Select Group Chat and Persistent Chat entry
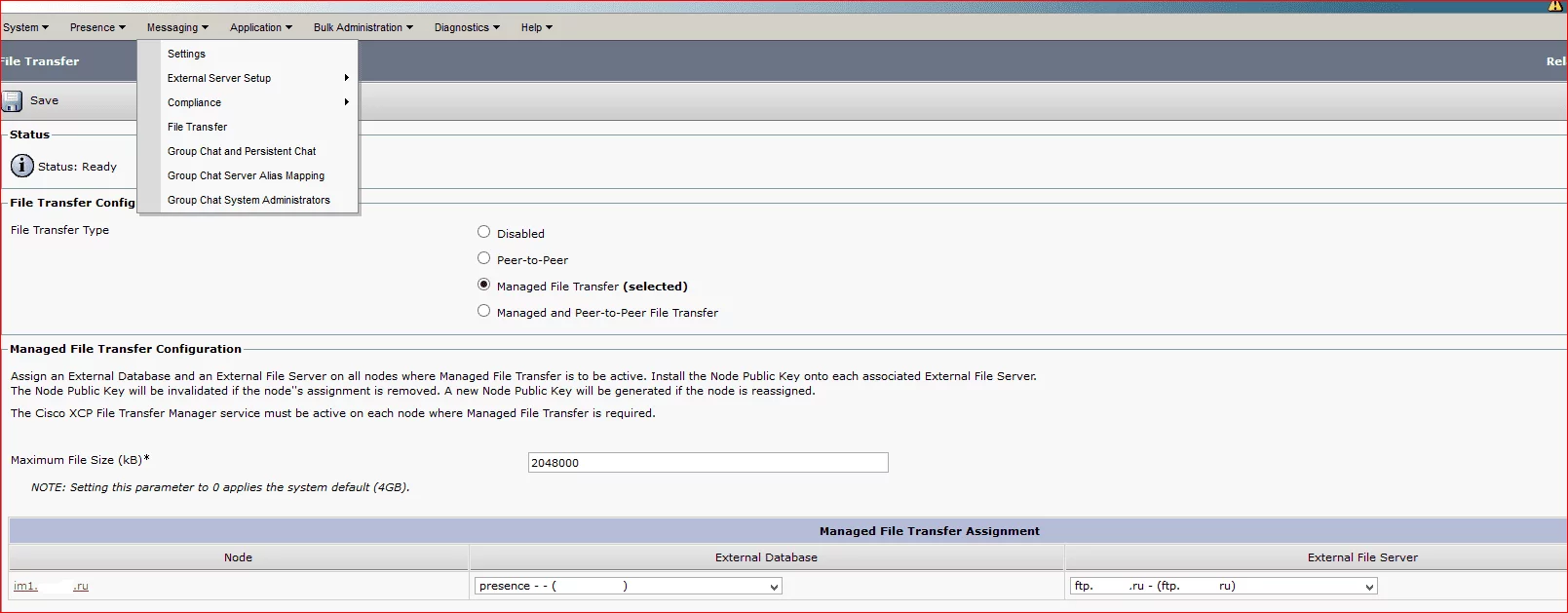Screen dimensions: 1568x613 tap(242, 151)
